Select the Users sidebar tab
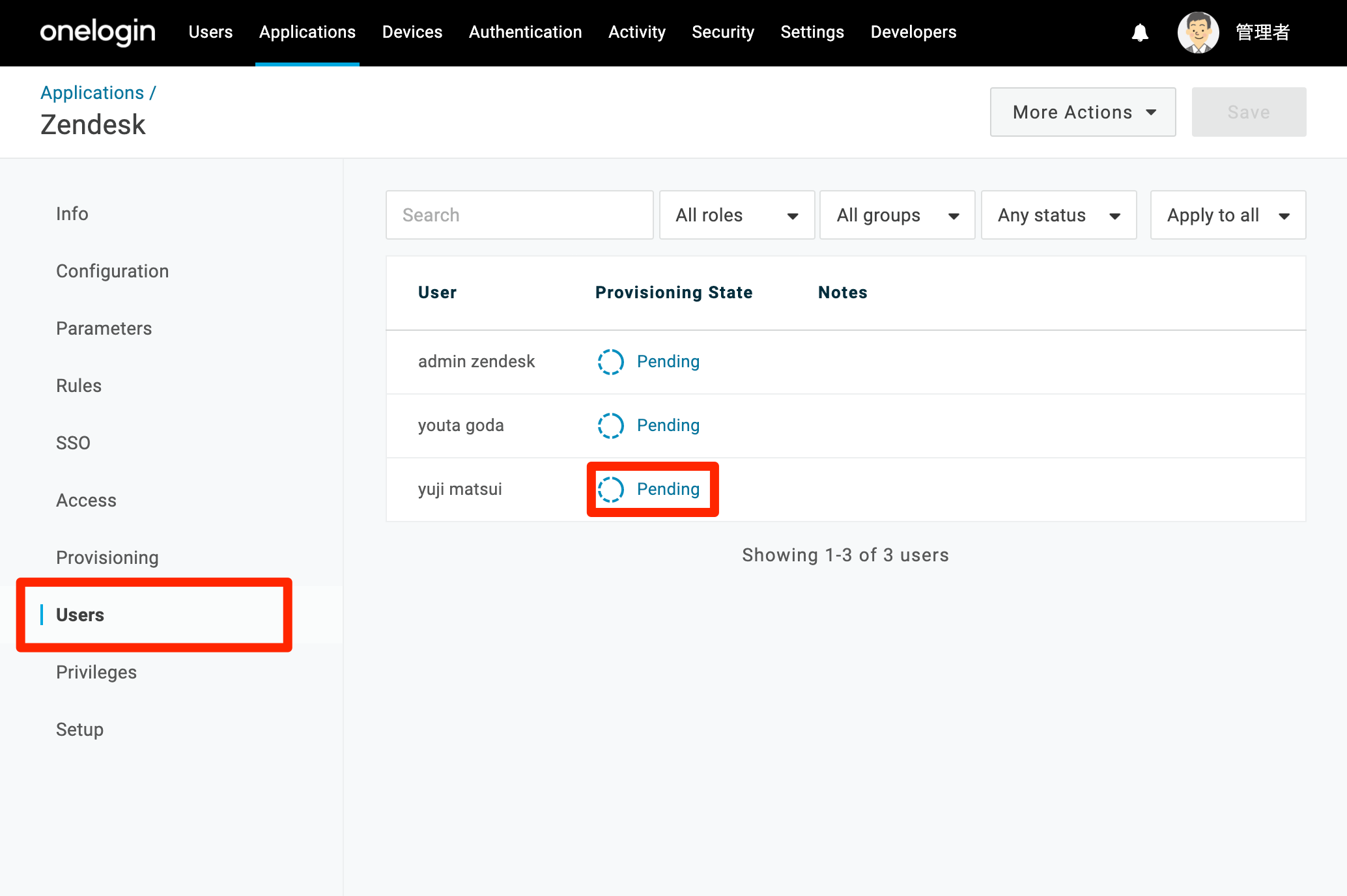The height and width of the screenshot is (896, 1347). point(80,615)
